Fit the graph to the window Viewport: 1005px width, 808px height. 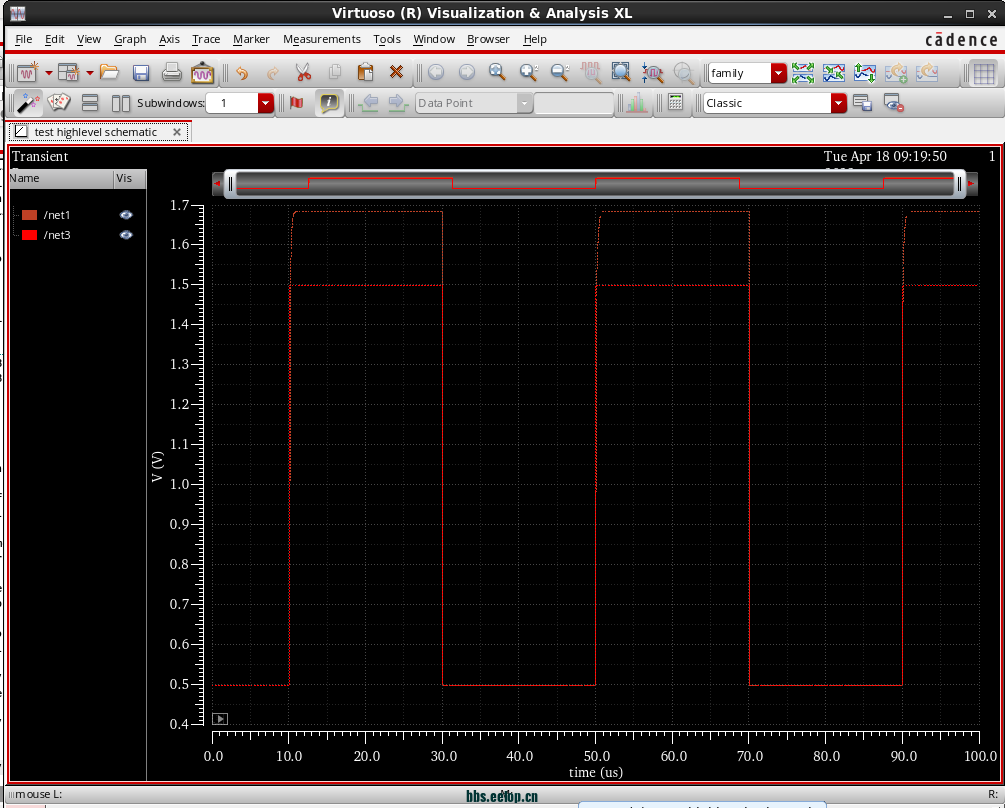pos(621,72)
